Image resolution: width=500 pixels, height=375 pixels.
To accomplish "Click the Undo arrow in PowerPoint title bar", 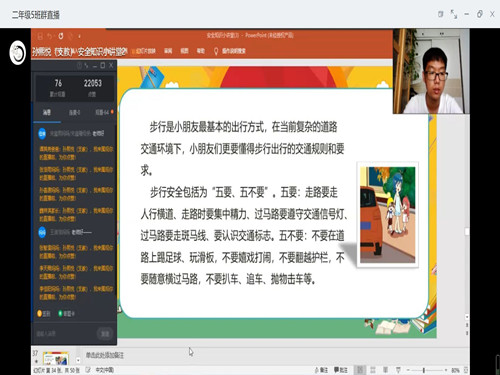I will (50, 36).
